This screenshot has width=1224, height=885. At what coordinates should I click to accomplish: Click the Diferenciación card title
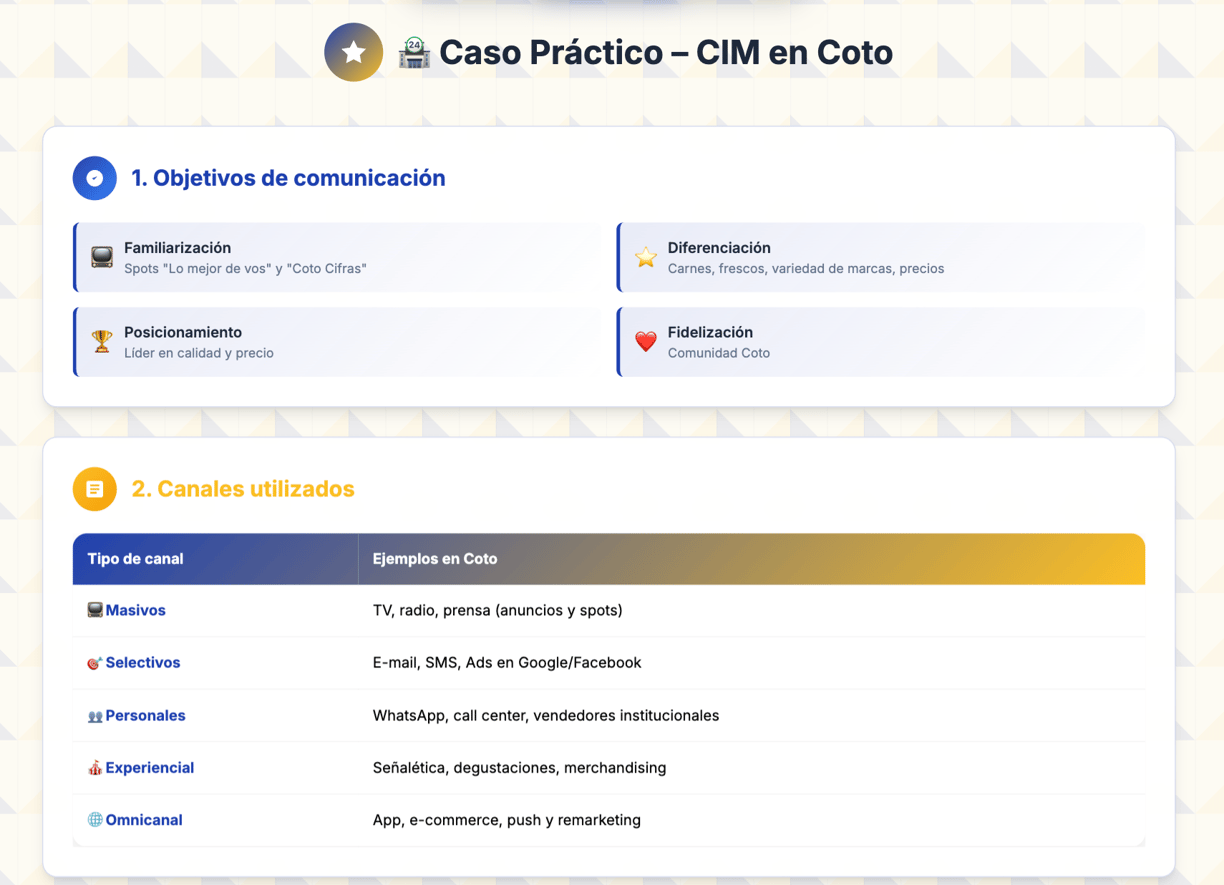click(x=719, y=248)
